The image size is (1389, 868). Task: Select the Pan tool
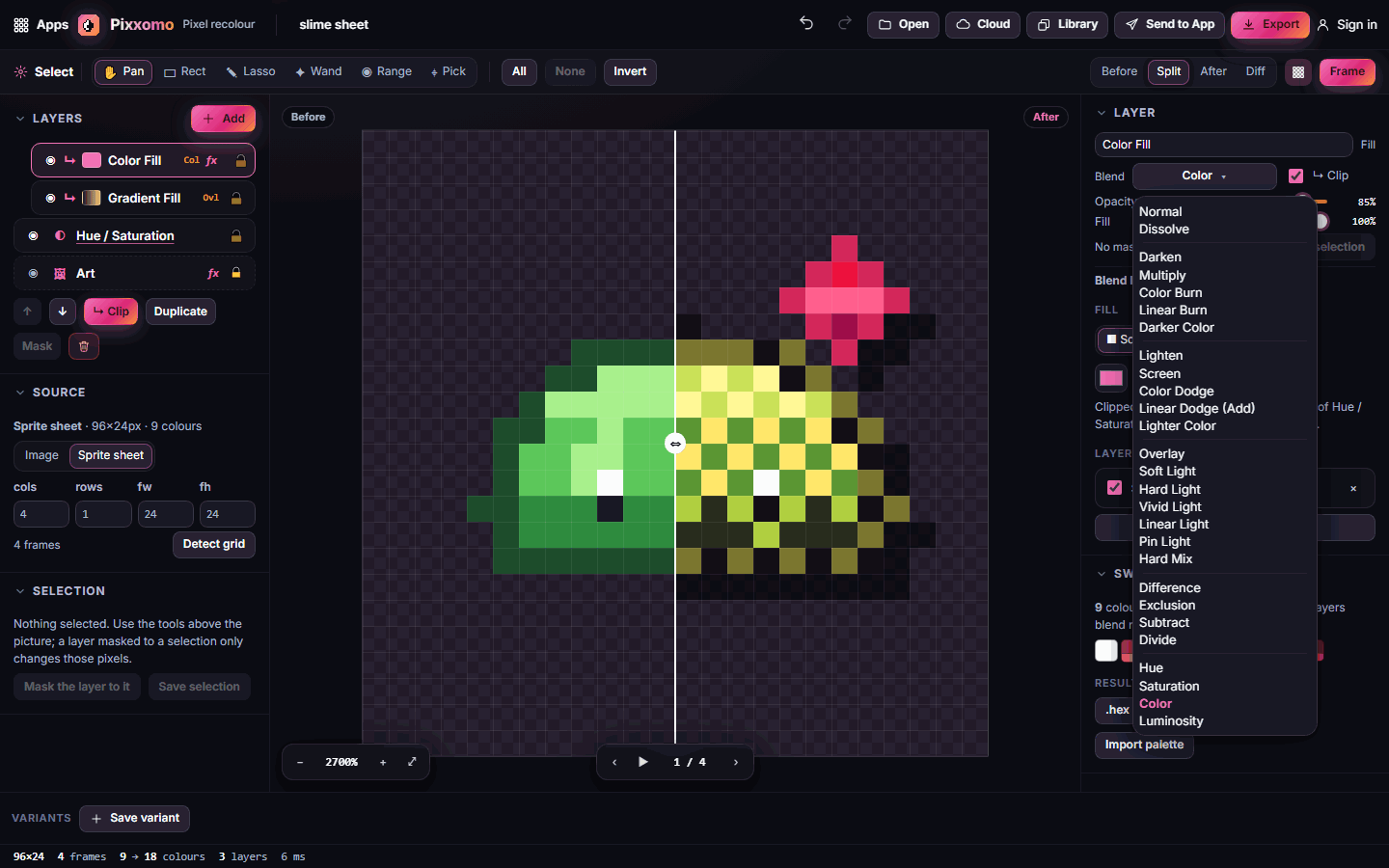click(123, 71)
